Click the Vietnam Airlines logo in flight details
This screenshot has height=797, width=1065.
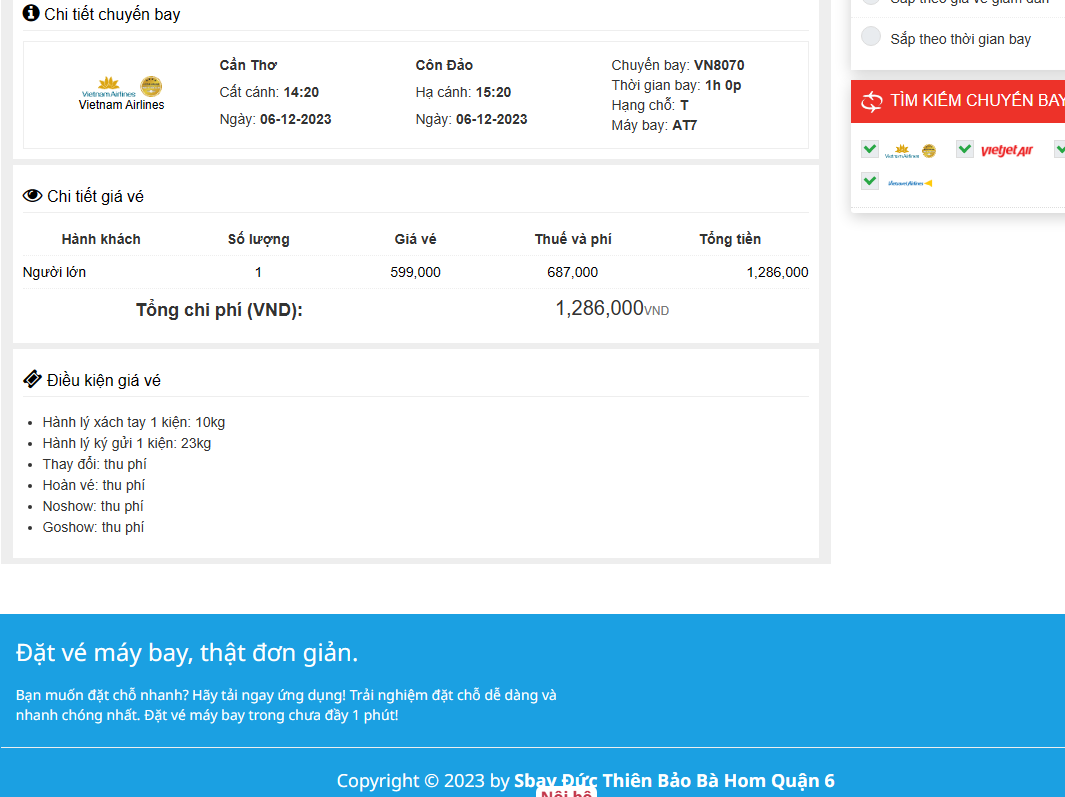[121, 92]
